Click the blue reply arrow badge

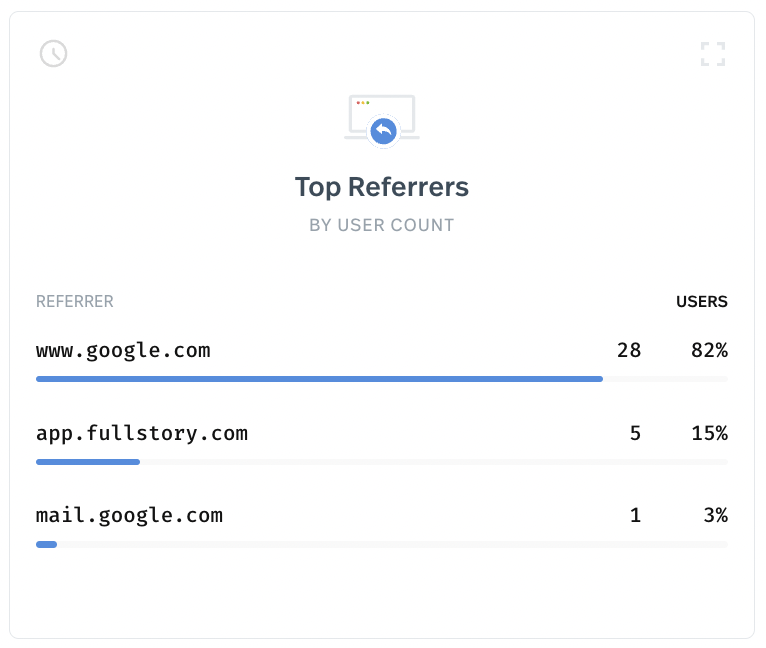383,131
